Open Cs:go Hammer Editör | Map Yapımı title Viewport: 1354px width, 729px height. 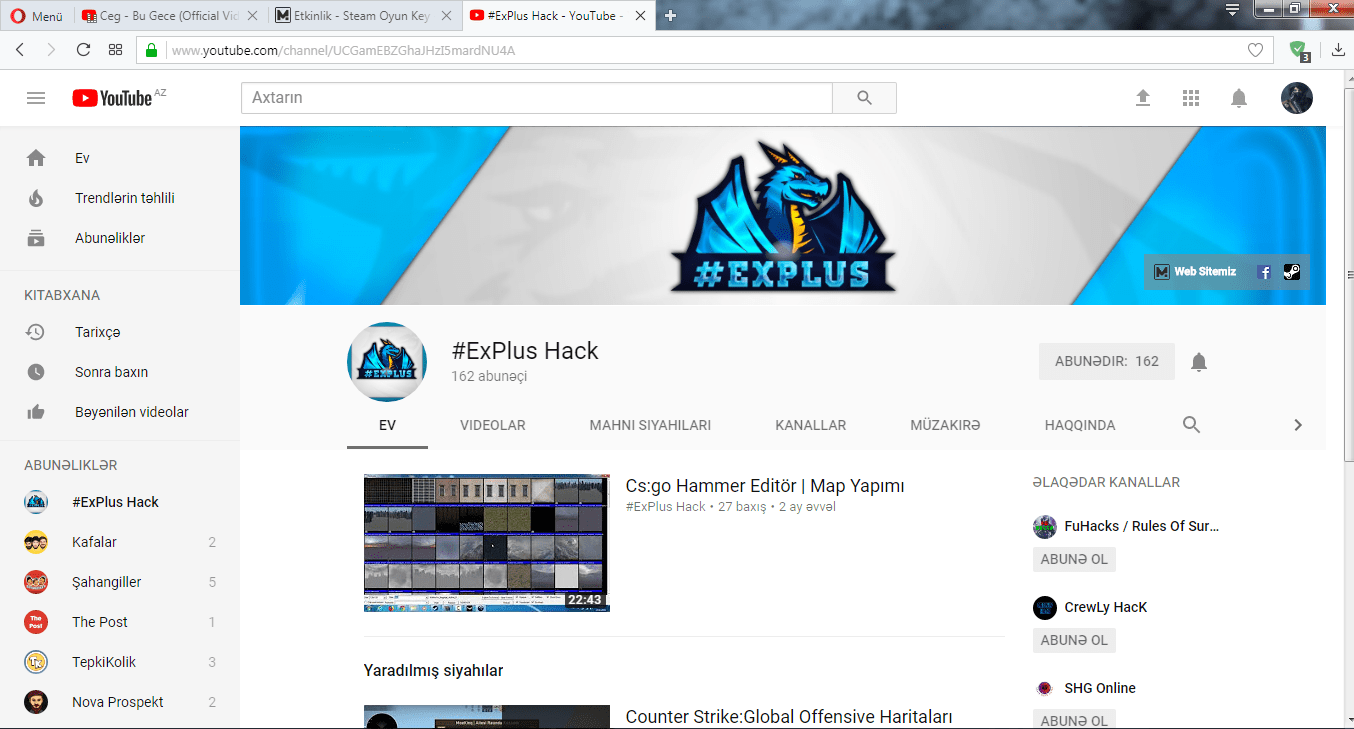point(765,486)
